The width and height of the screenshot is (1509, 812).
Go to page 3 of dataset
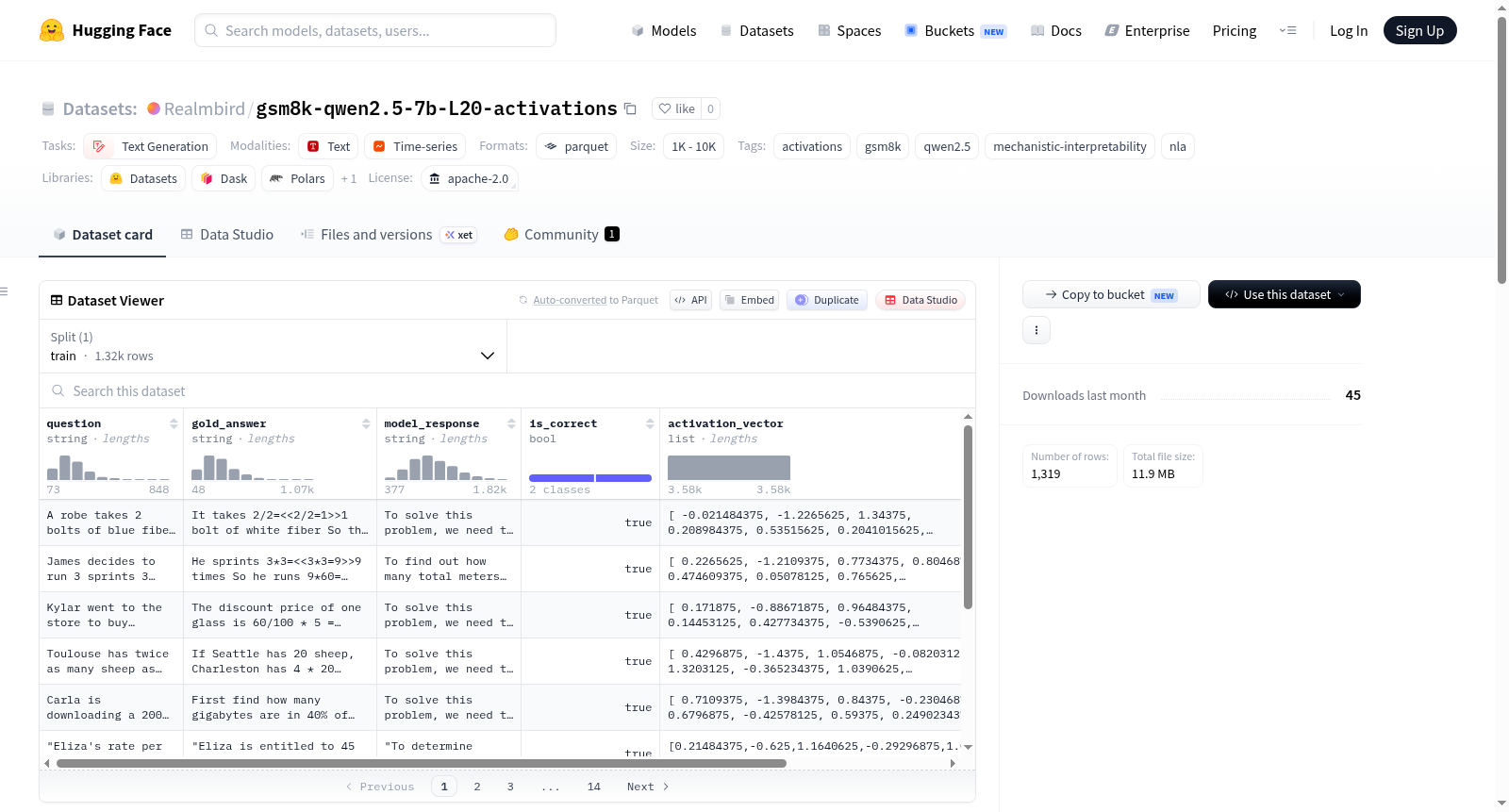[510, 787]
